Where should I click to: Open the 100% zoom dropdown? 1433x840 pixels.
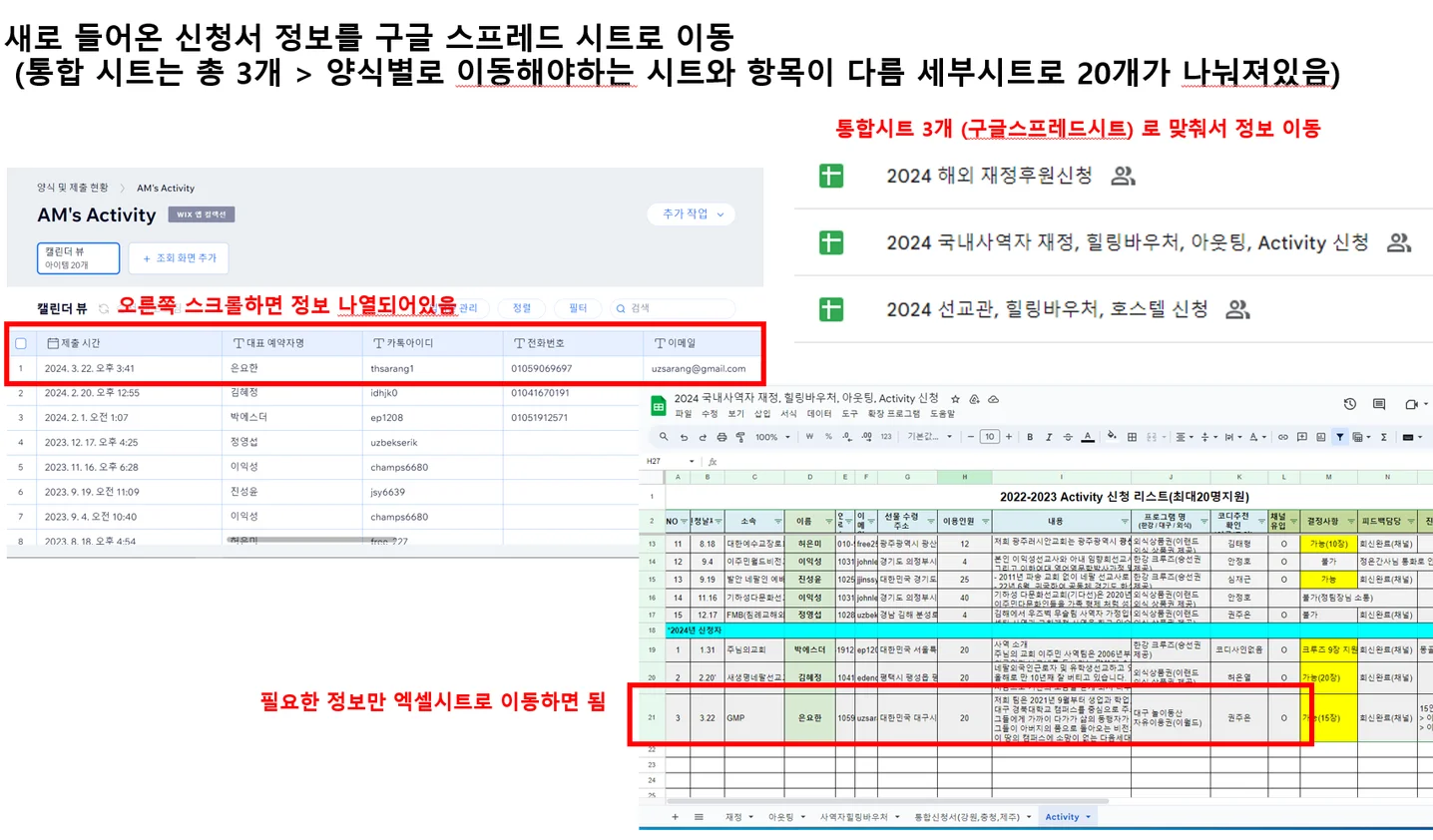coord(772,437)
